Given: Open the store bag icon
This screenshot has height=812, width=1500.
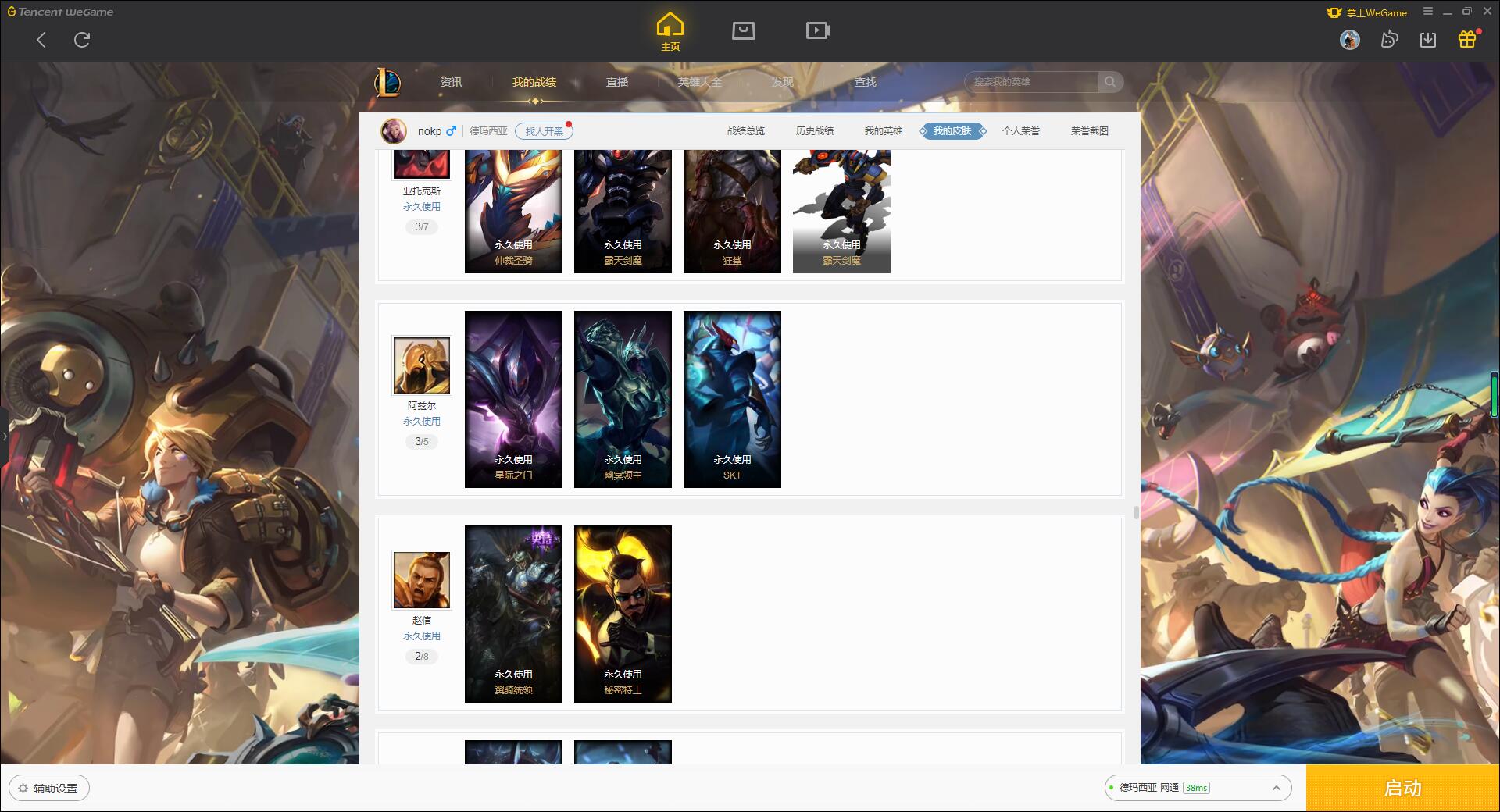Looking at the screenshot, I should 743,30.
